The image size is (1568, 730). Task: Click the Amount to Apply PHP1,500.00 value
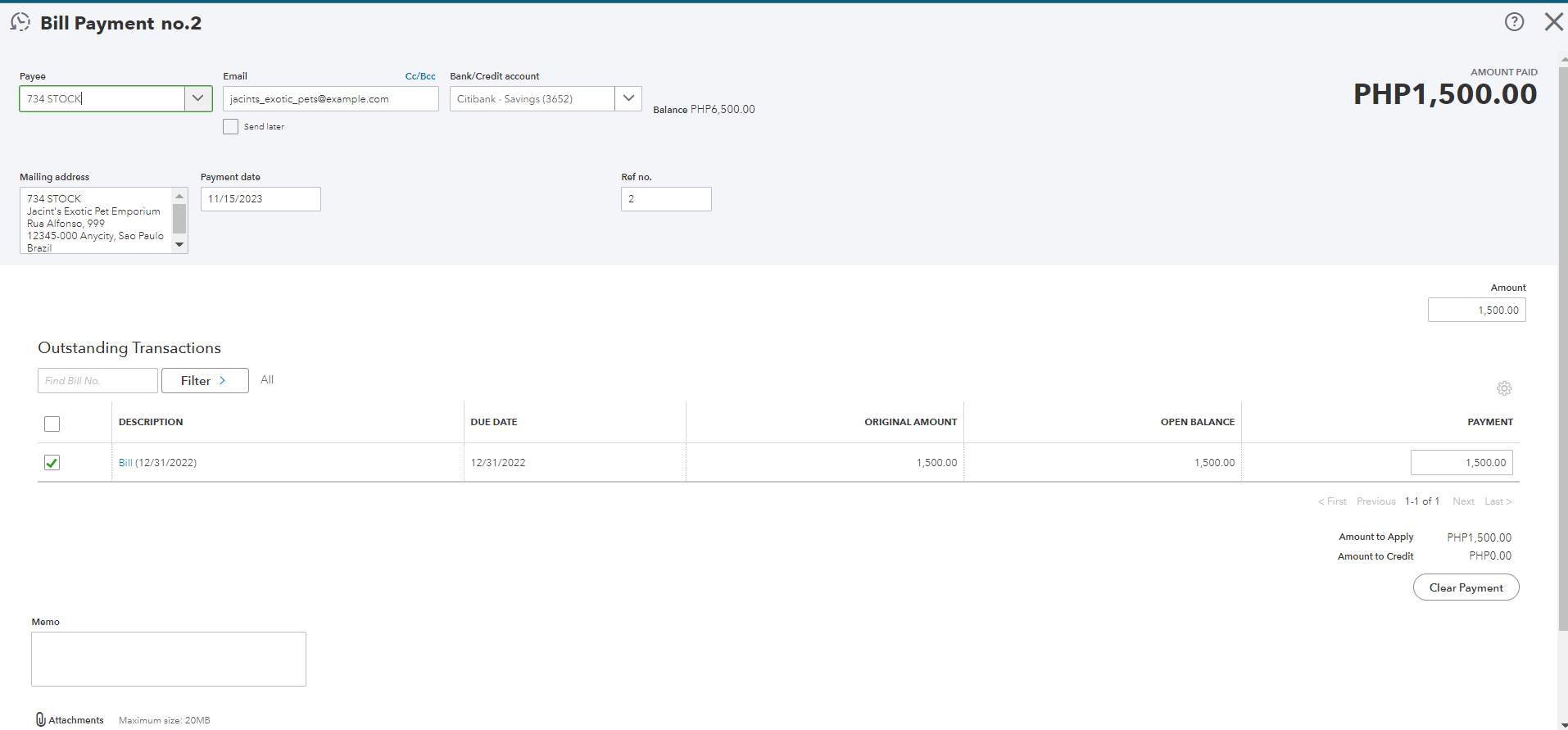pos(1480,537)
